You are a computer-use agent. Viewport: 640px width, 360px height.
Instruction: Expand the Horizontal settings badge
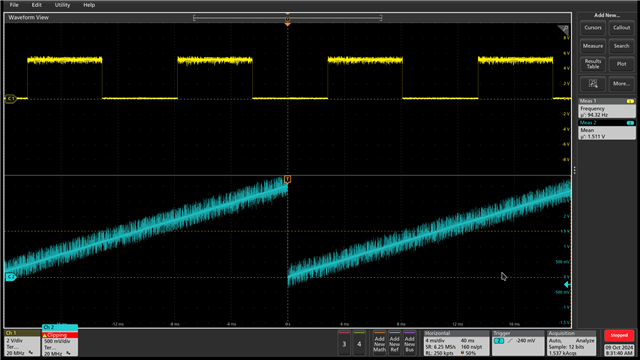click(456, 343)
